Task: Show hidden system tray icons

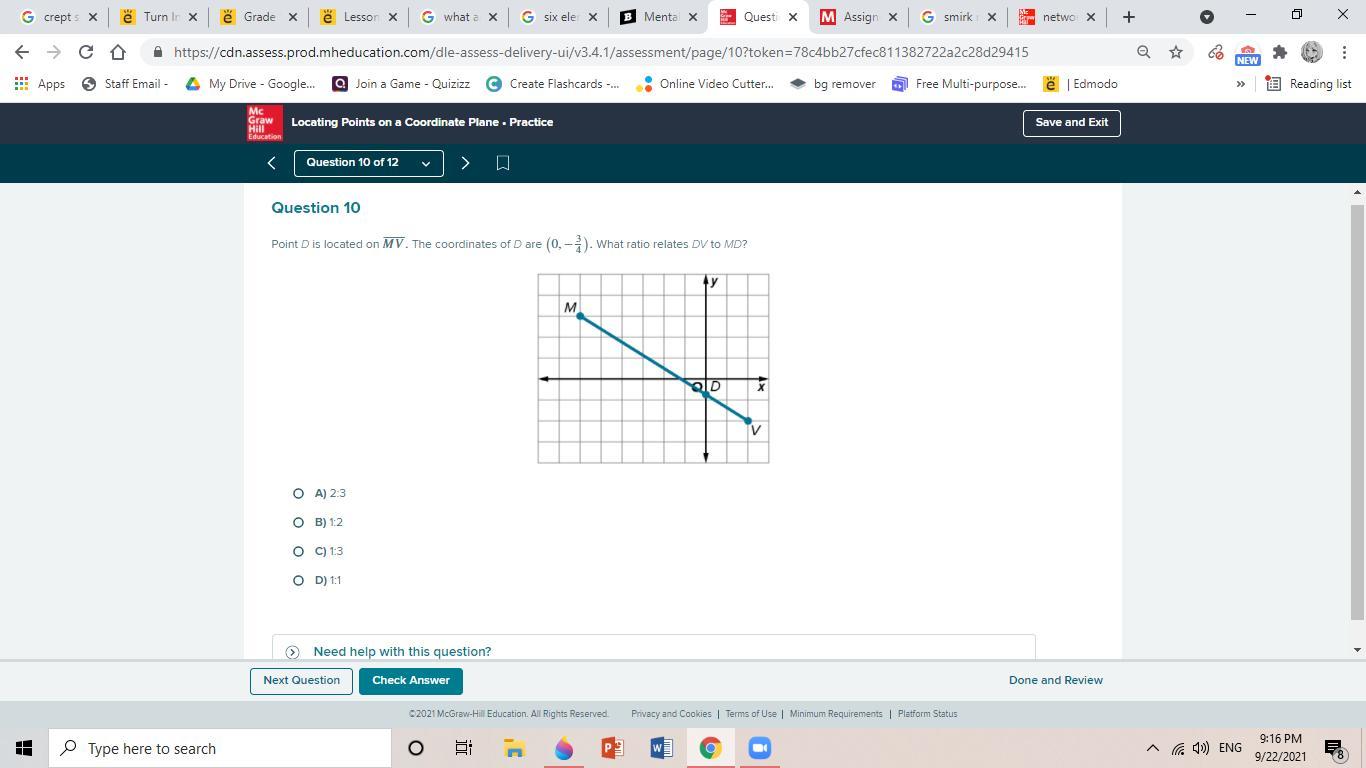Action: click(1152, 748)
